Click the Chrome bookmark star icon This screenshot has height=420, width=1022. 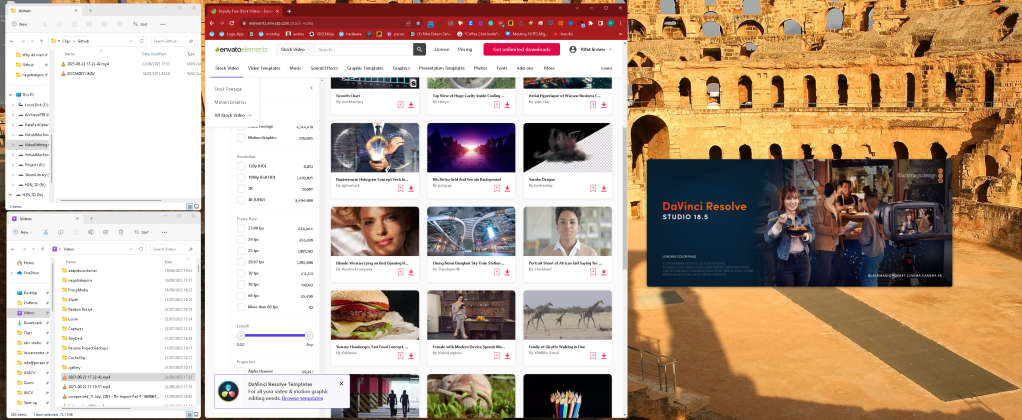(x=418, y=23)
